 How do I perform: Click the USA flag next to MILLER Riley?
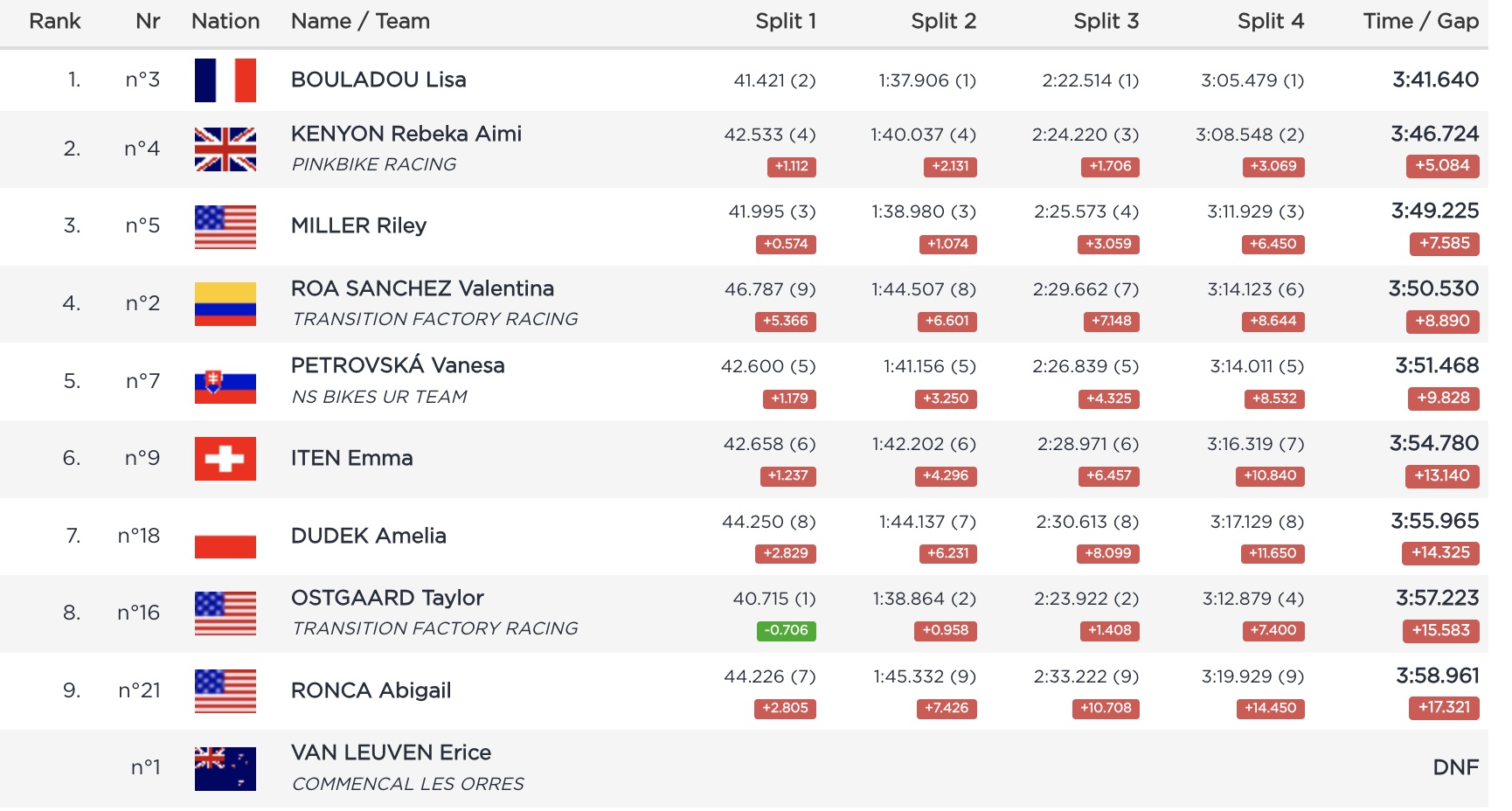225,226
